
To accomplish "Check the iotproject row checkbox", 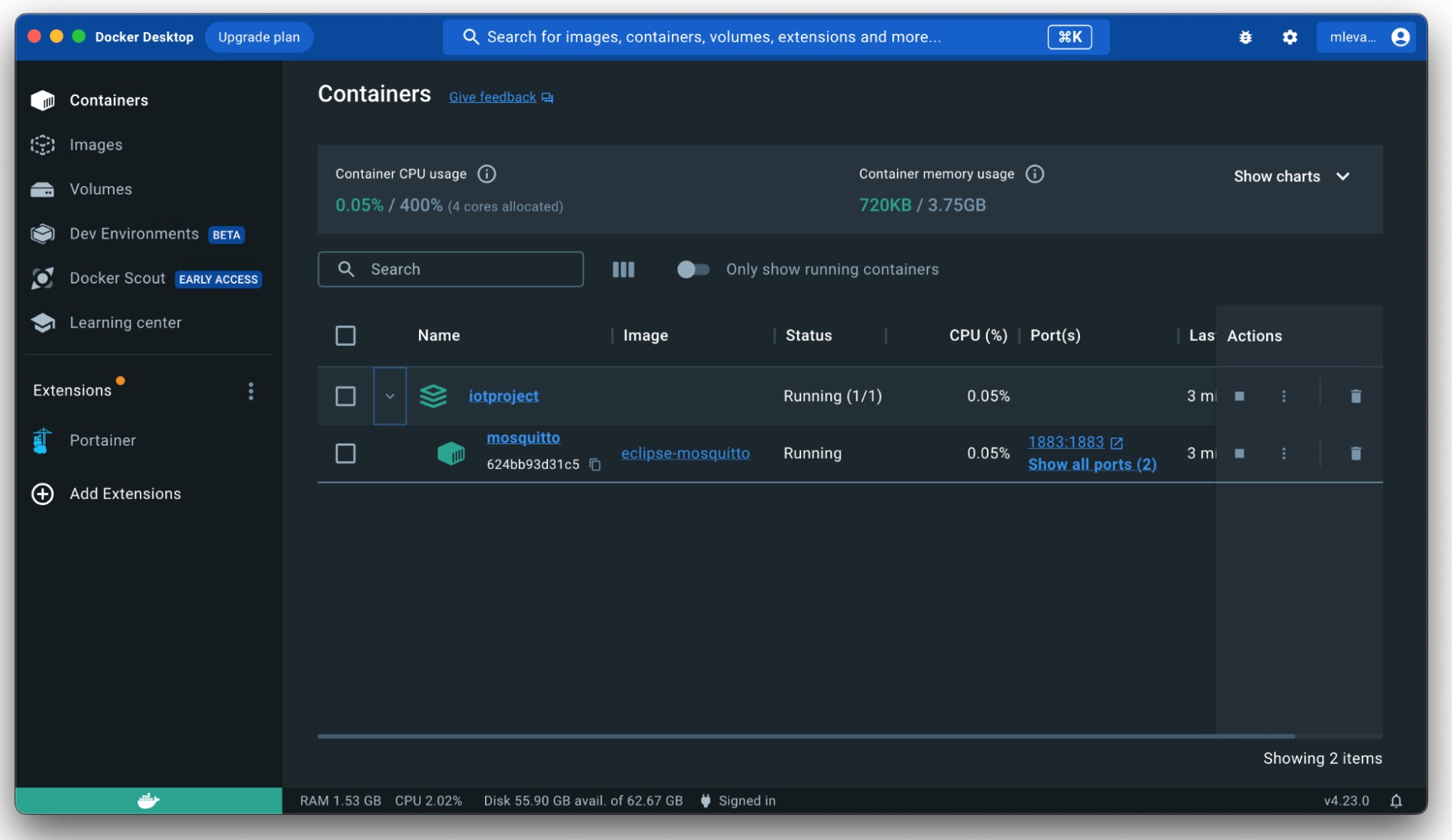I will (345, 396).
